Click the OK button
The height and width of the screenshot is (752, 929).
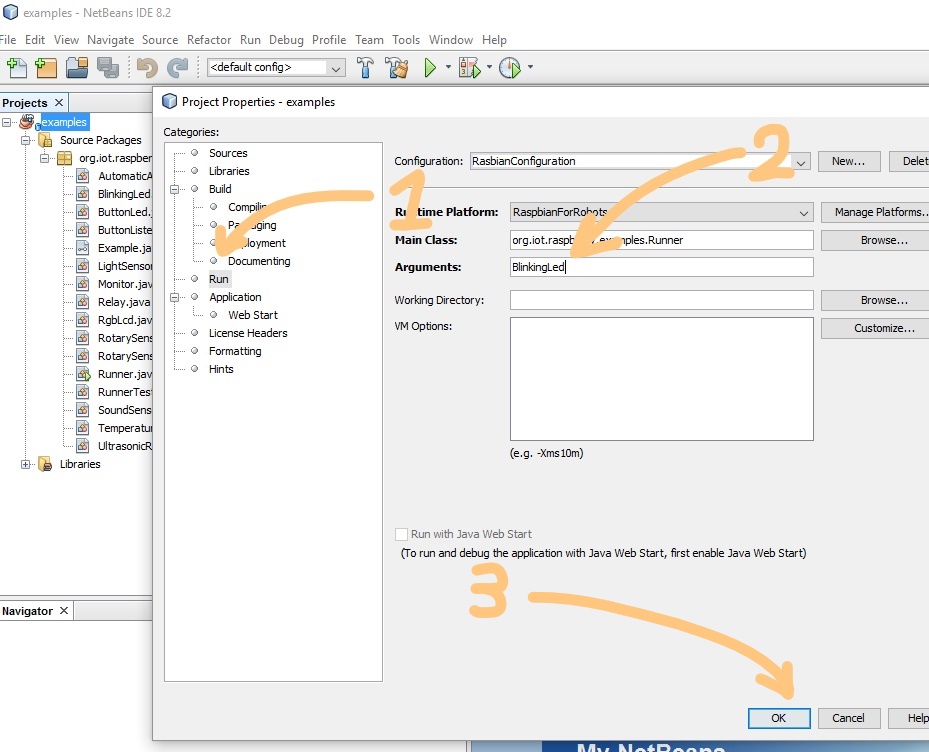[779, 718]
